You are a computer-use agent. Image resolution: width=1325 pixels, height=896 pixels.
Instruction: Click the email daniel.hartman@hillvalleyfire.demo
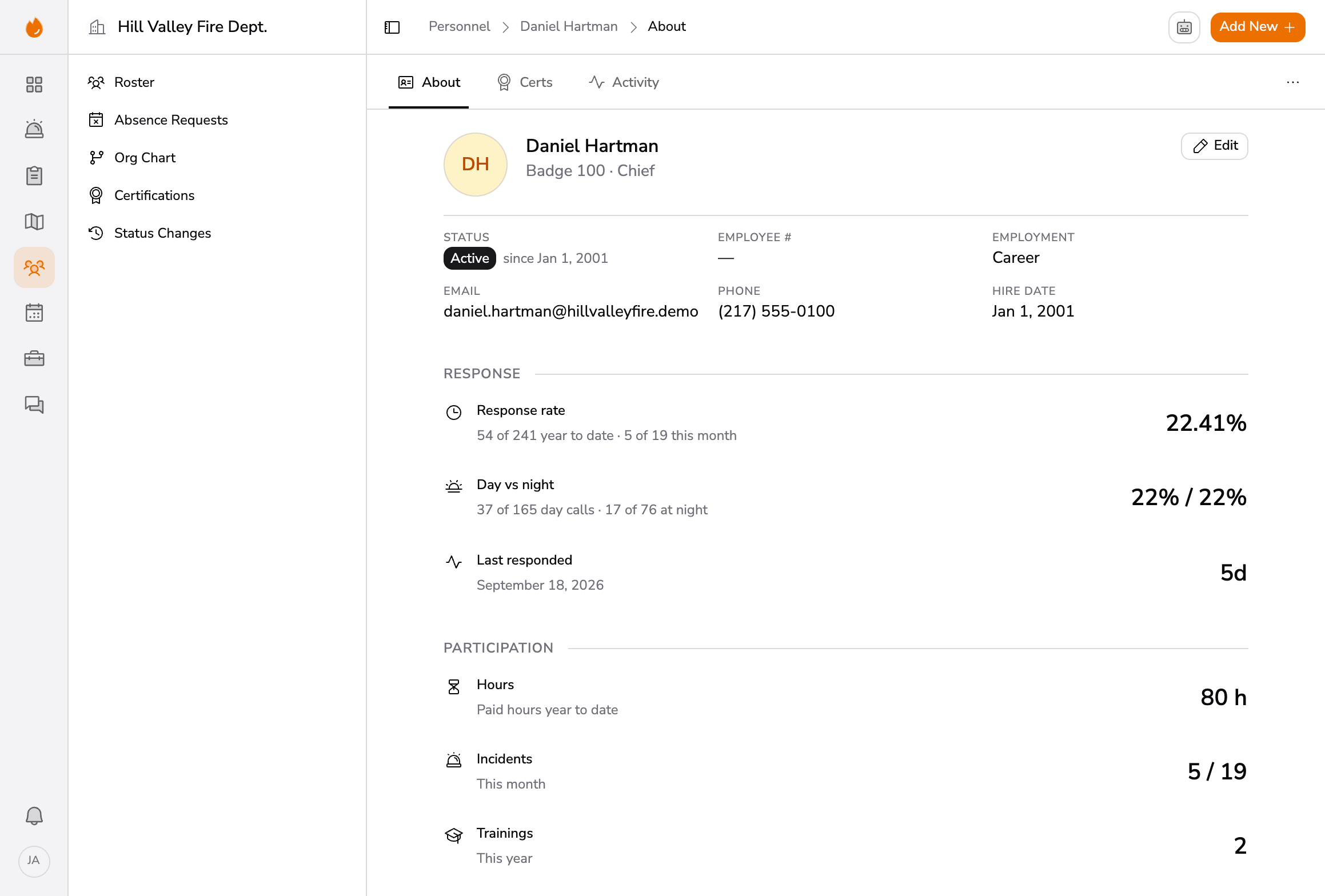(570, 311)
